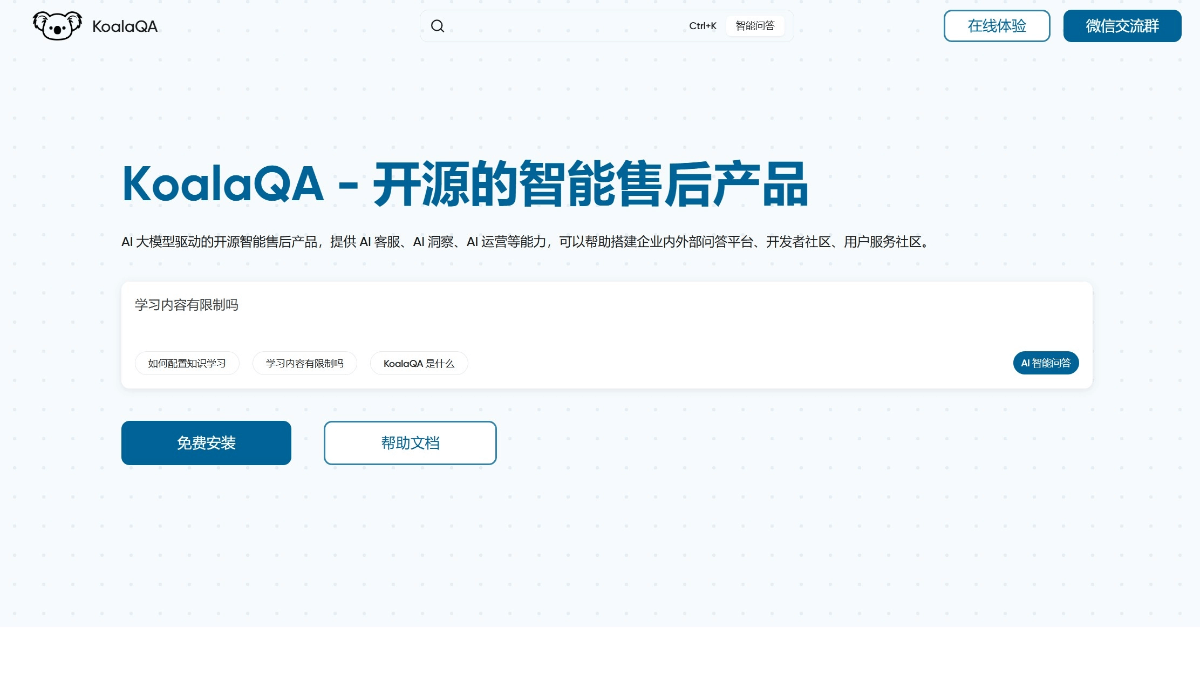Open the 在线体验 page
Screen dimensions: 1200x675
coord(997,26)
